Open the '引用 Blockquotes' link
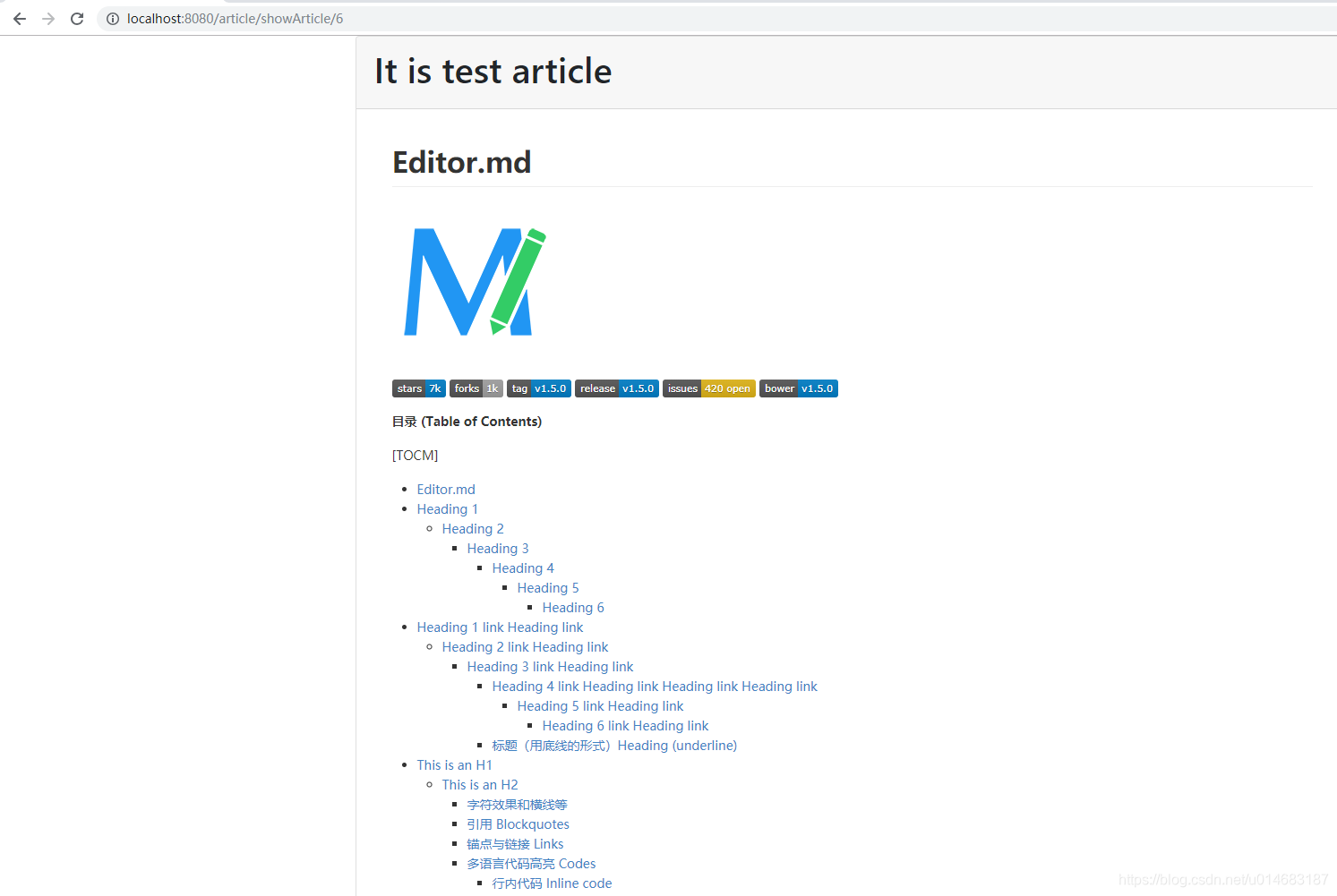 pos(518,824)
